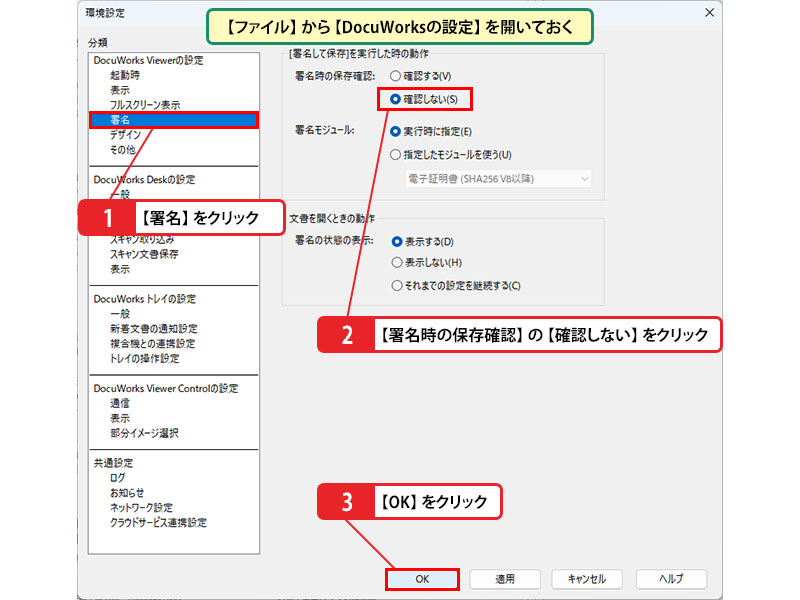Click the DocuWorks Viewerの設定 heading

tap(148, 60)
